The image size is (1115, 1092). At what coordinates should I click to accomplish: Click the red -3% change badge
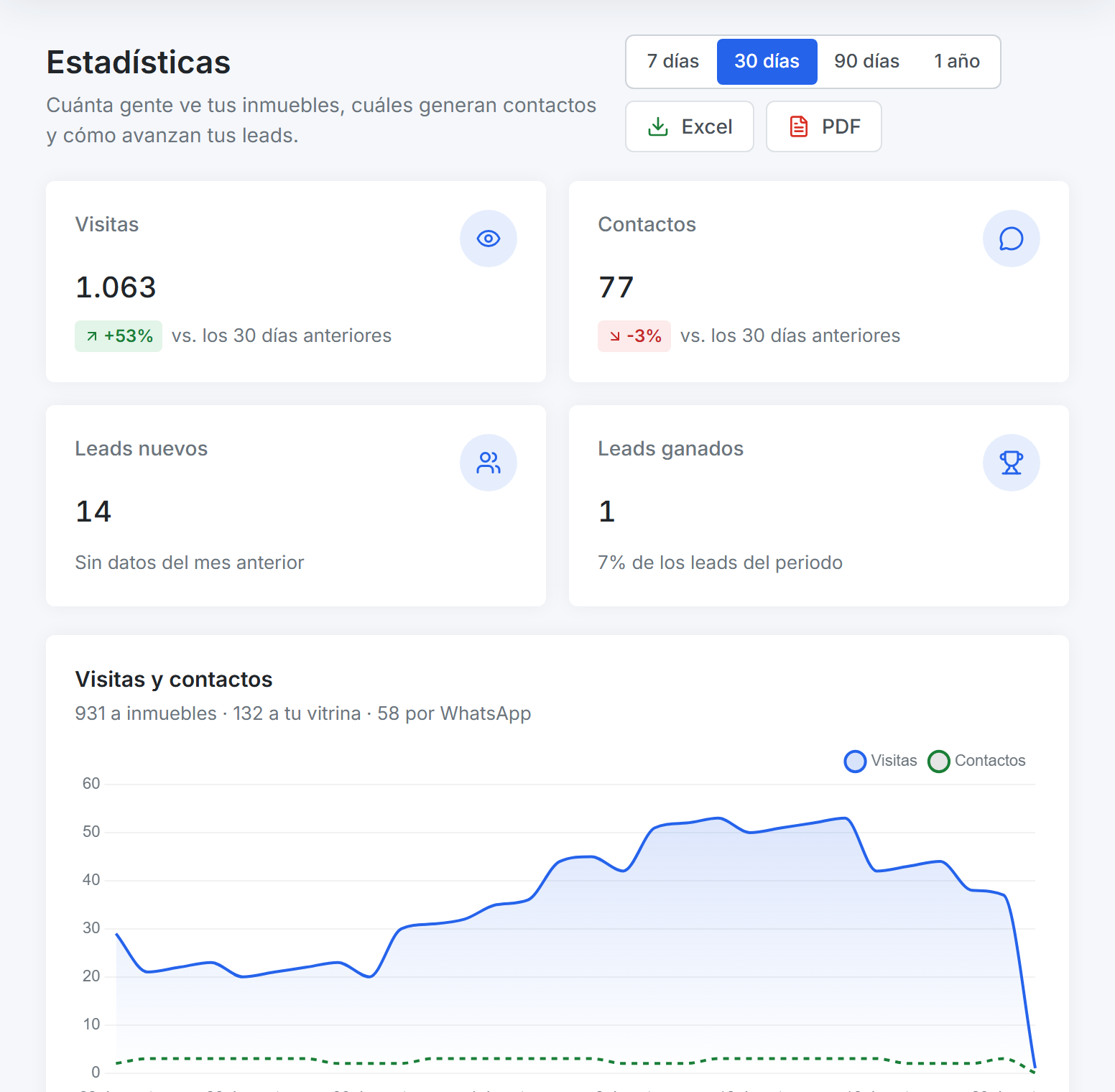coord(634,336)
